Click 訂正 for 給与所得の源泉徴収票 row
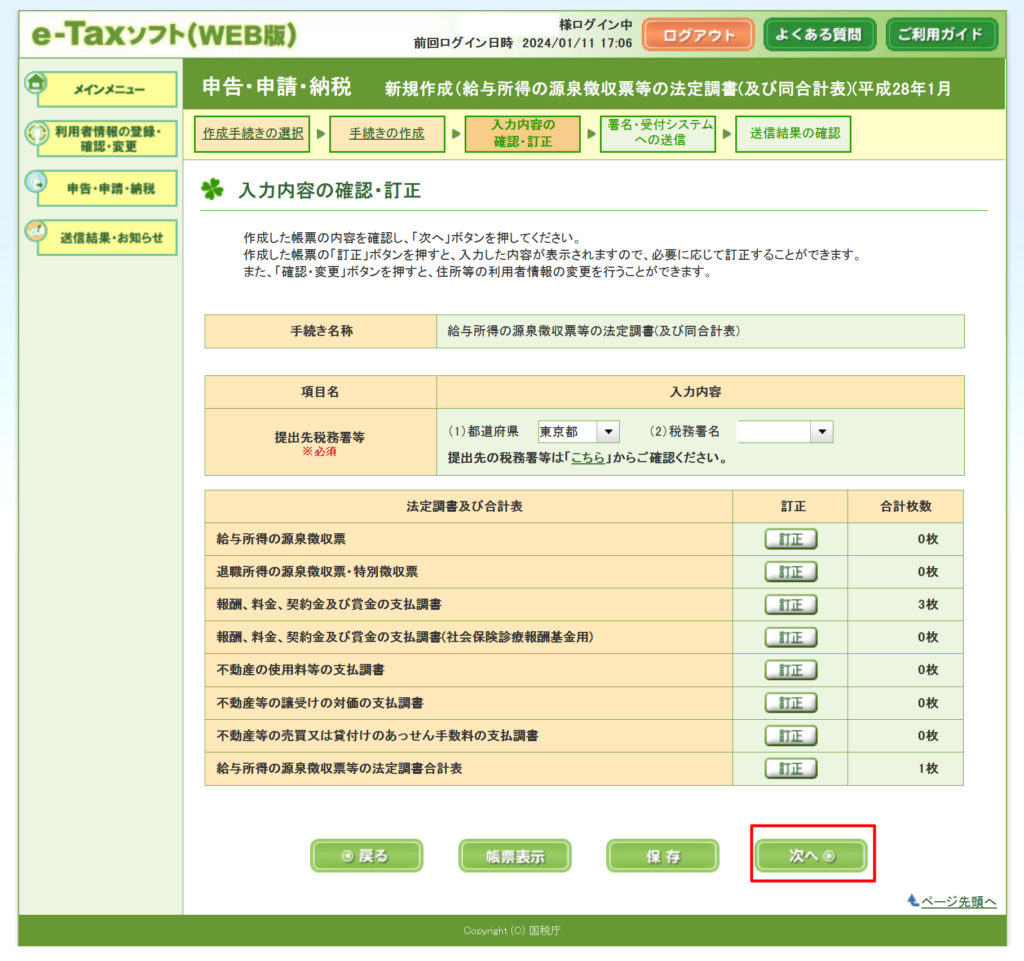This screenshot has height=961, width=1024. tap(790, 540)
